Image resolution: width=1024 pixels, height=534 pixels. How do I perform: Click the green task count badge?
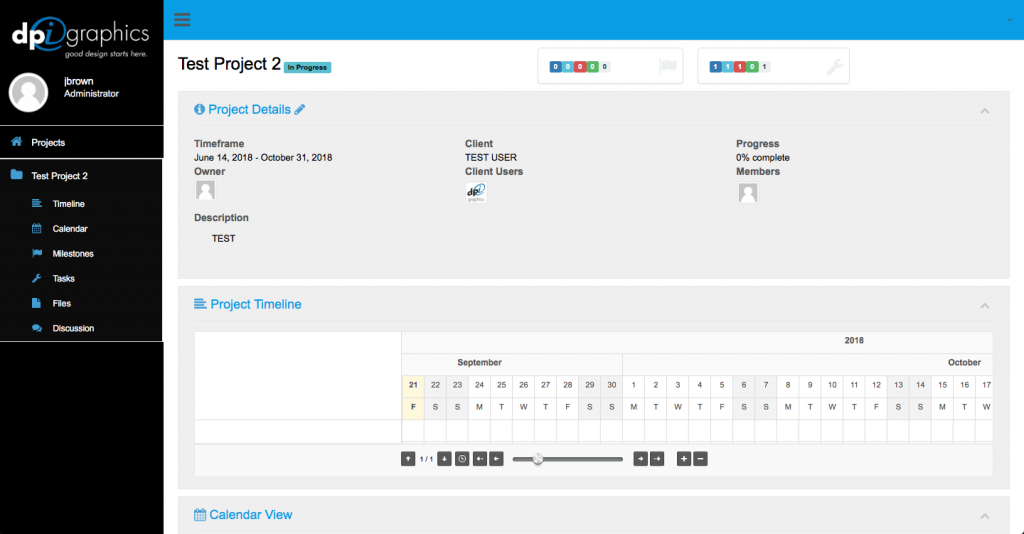click(x=752, y=67)
